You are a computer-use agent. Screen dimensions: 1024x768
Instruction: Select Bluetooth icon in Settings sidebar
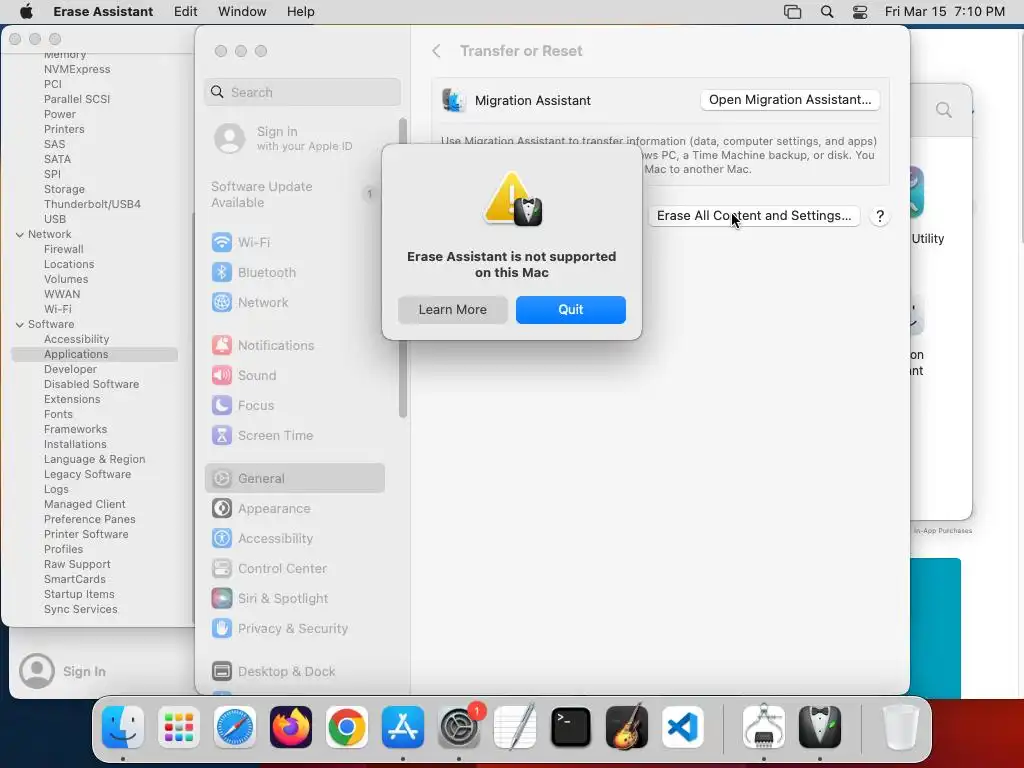click(x=222, y=272)
